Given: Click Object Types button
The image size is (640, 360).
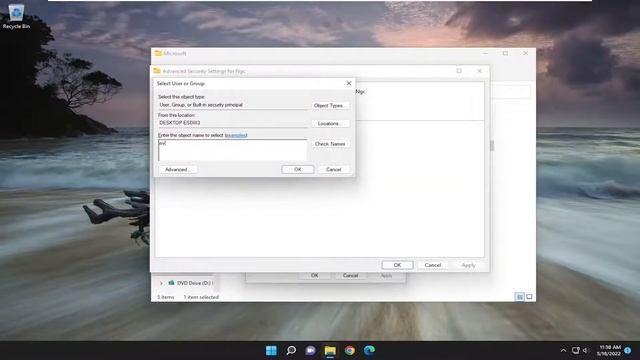Looking at the screenshot, I should click(x=330, y=105).
